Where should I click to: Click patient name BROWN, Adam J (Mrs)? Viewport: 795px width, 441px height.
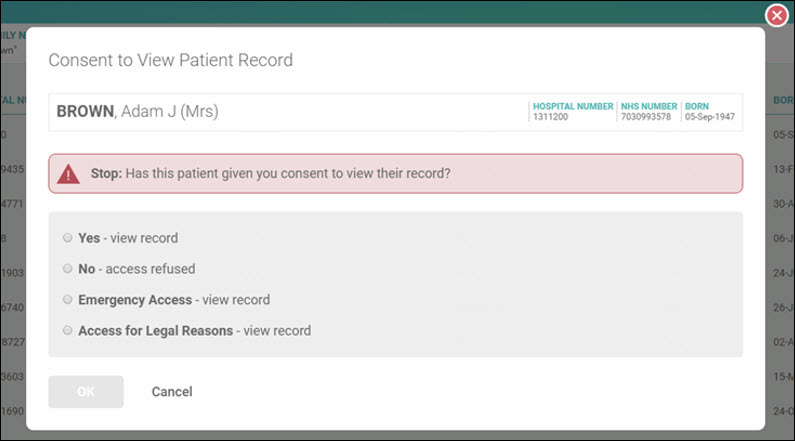[x=137, y=112]
